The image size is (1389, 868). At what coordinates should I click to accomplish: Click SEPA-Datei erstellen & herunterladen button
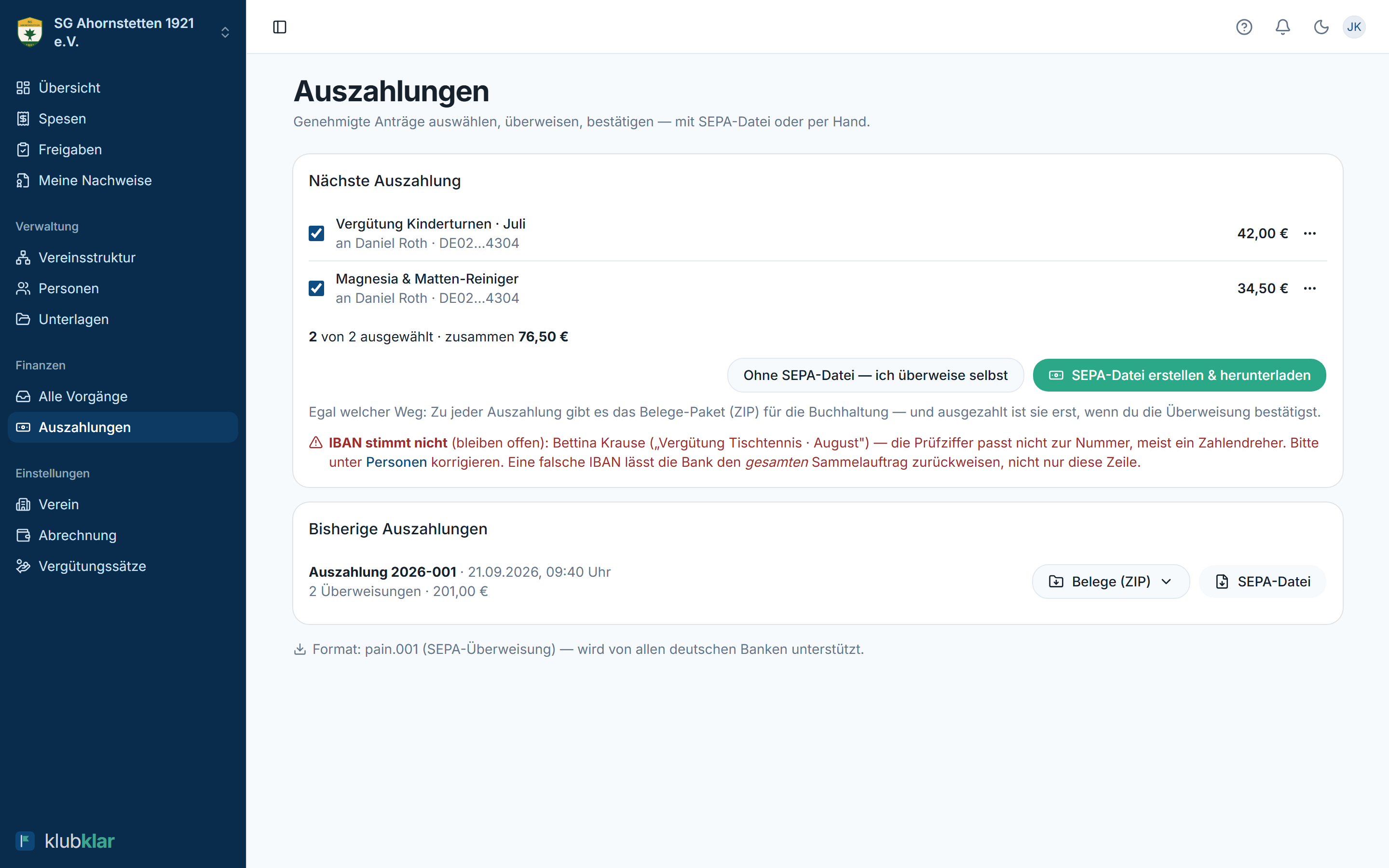pyautogui.click(x=1179, y=376)
